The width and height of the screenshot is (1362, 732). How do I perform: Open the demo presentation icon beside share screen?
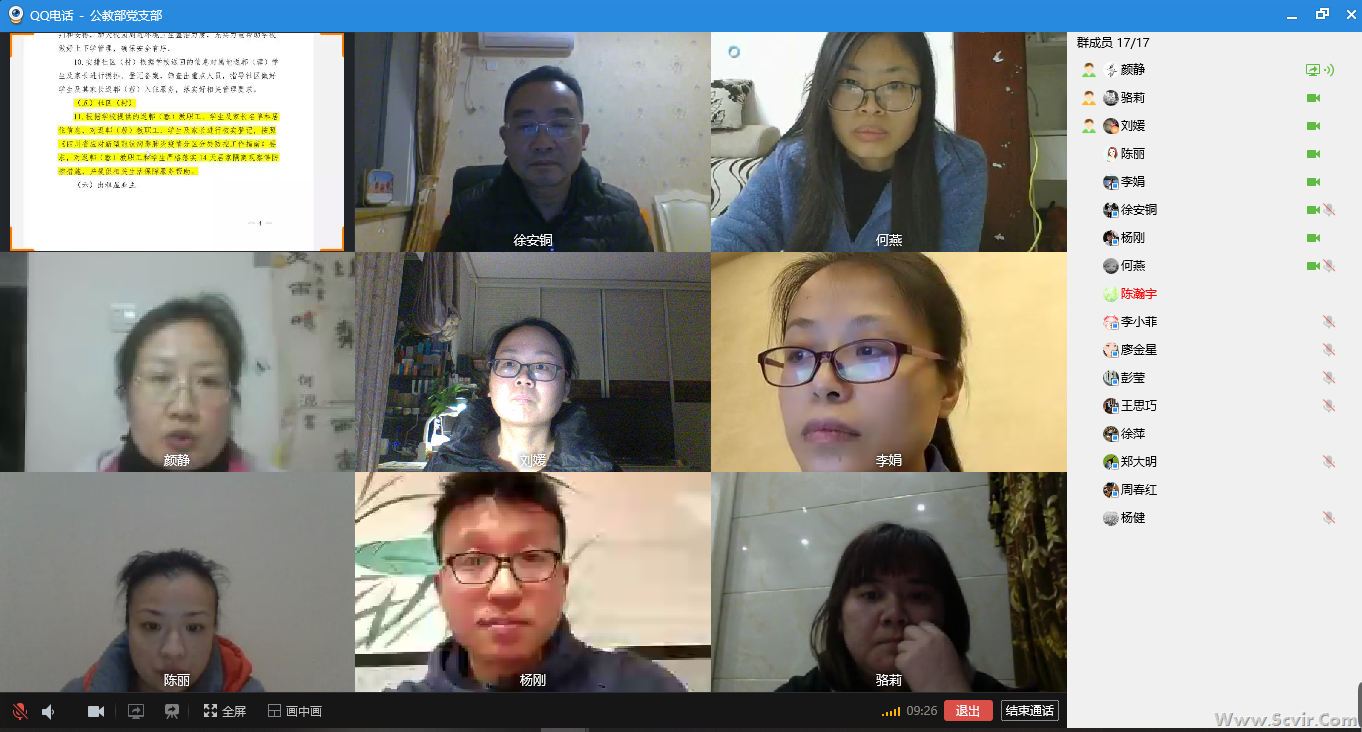172,711
